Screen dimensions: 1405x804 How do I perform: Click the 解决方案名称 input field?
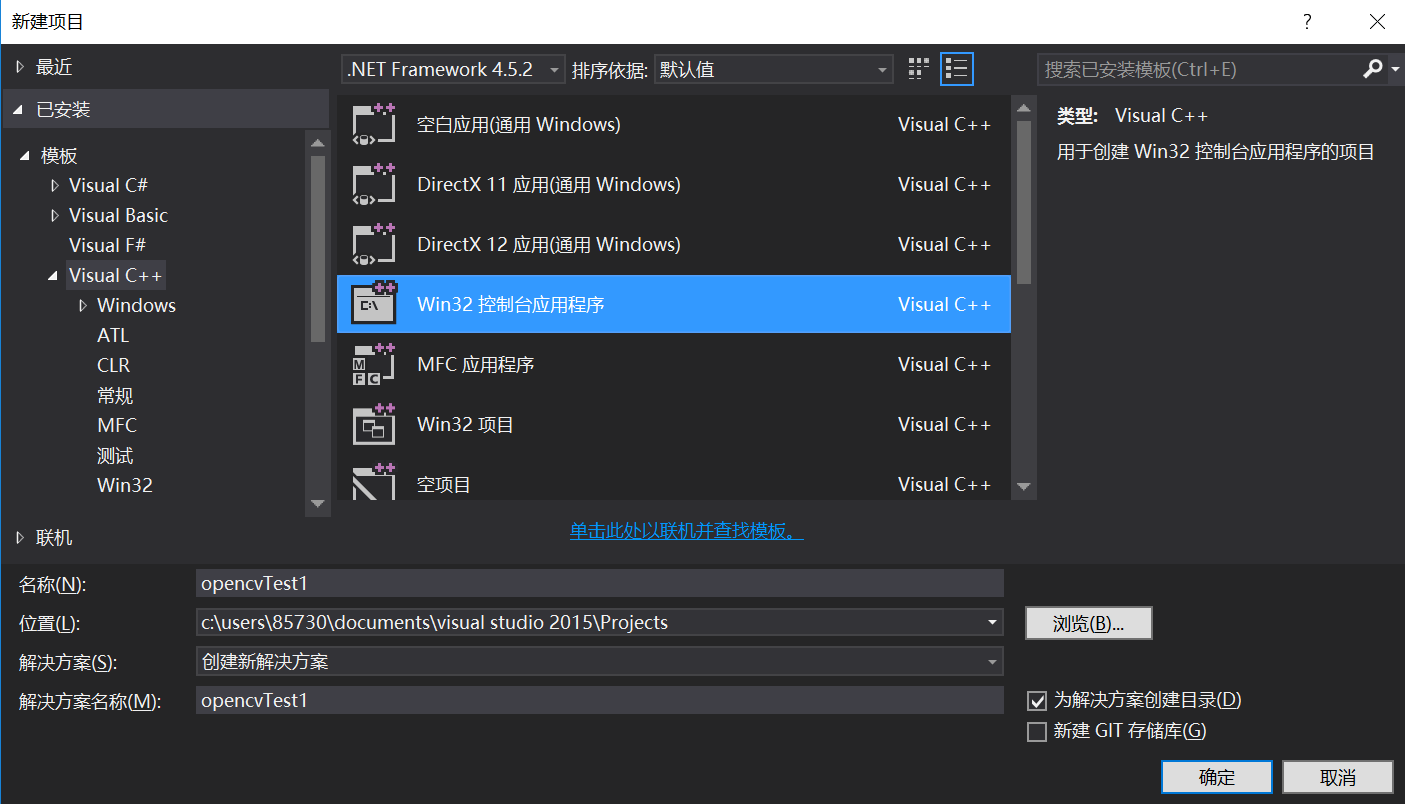pos(600,700)
